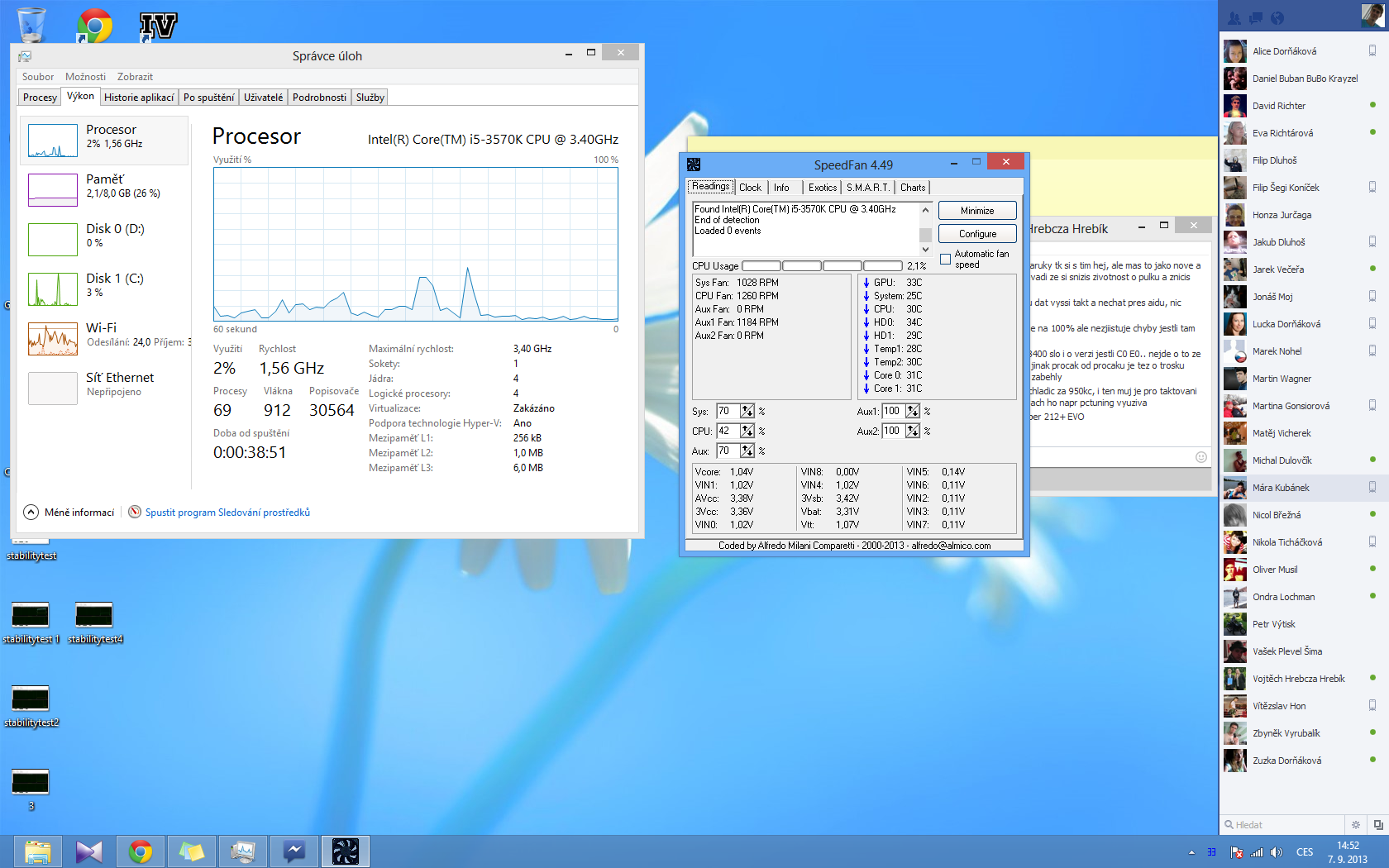This screenshot has height=868, width=1389.
Task: Open the chat sidebar settings gear
Action: (1356, 824)
